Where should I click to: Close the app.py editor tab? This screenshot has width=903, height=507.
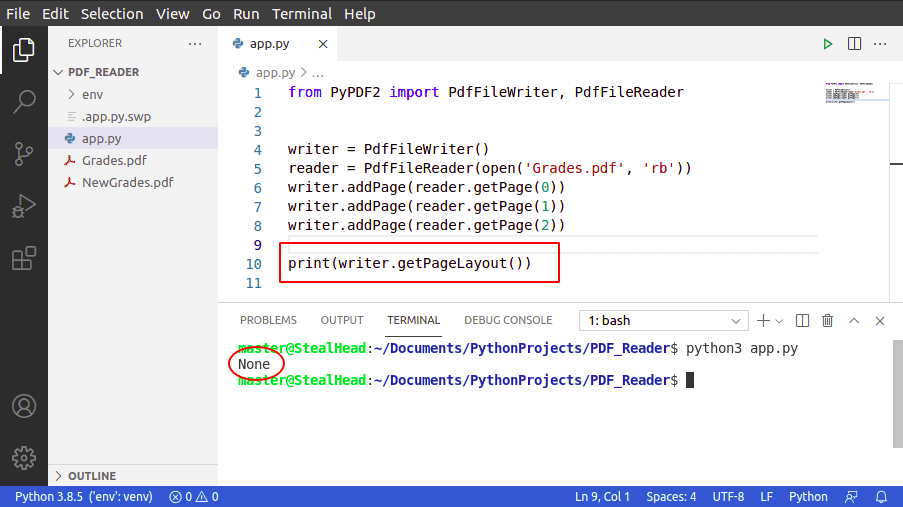coord(323,44)
